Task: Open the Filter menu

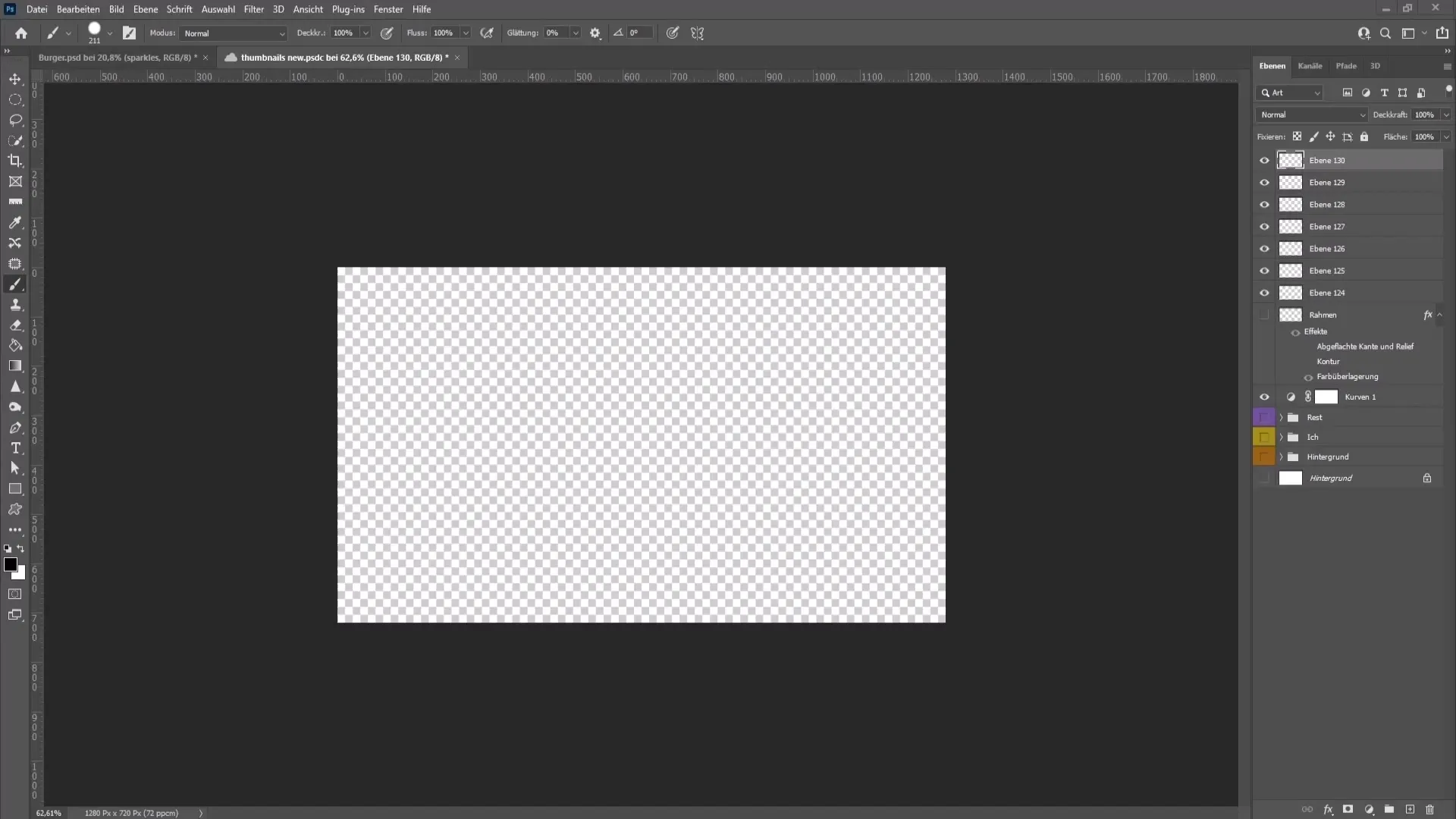Action: click(x=253, y=9)
